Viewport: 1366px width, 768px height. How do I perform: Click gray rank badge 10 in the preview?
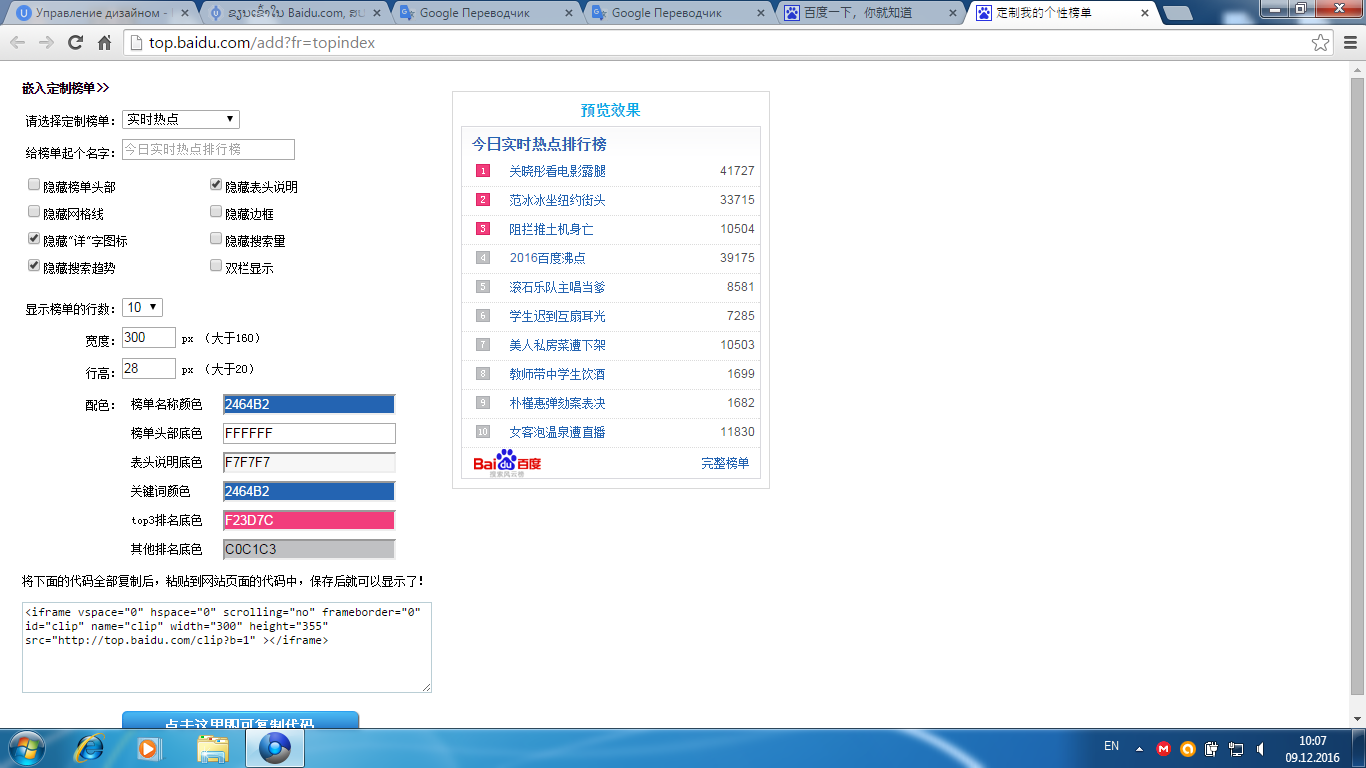pos(483,432)
